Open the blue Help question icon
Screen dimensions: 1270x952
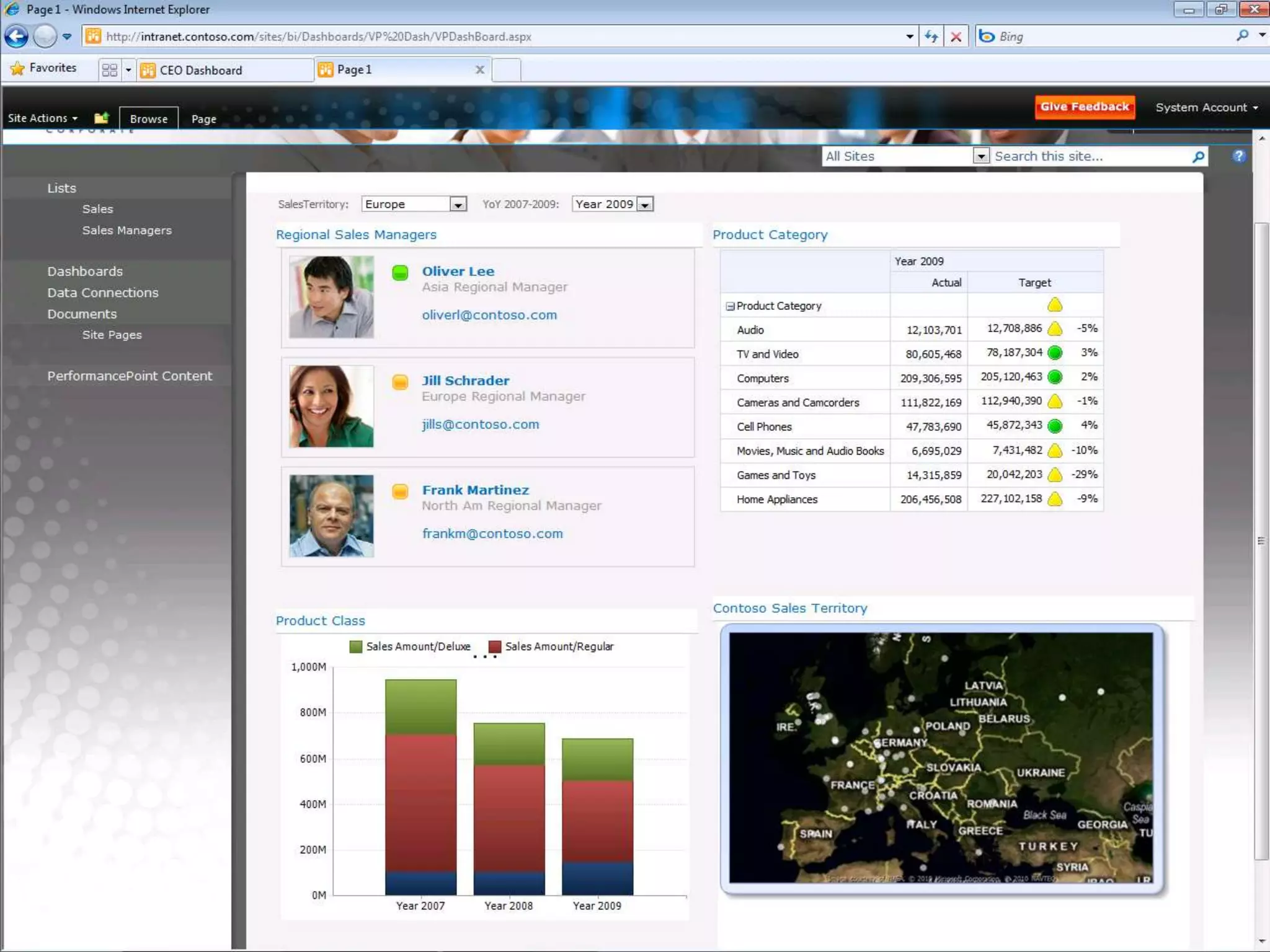[x=1238, y=156]
